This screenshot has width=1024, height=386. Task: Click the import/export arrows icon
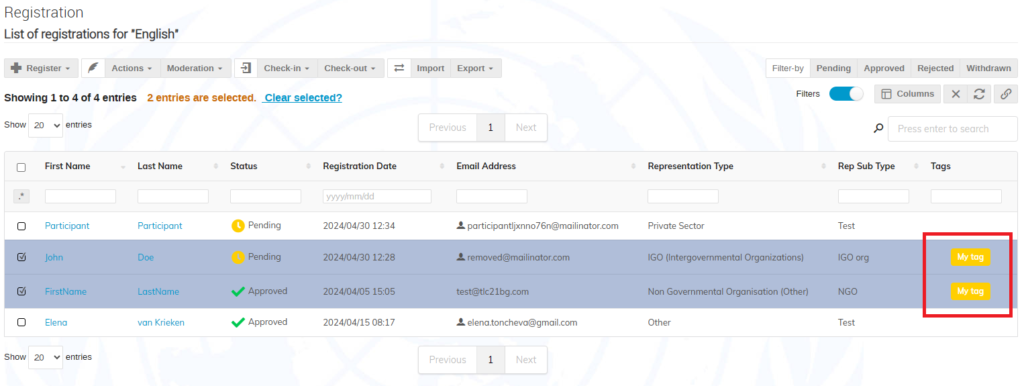pos(399,68)
